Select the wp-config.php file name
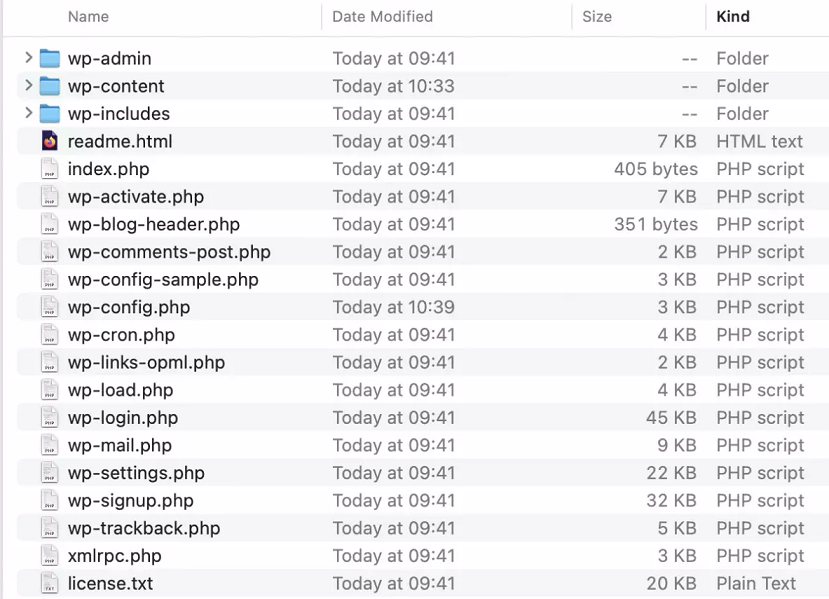 coord(128,307)
